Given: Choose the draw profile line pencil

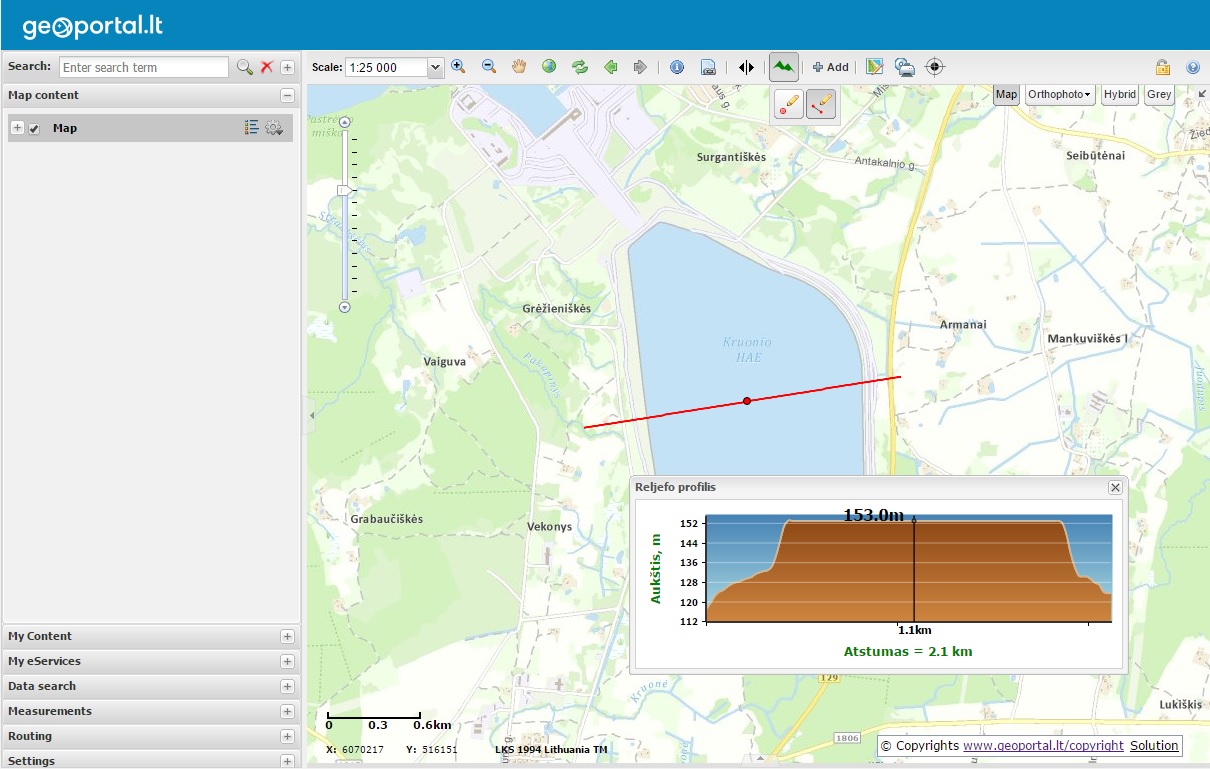Looking at the screenshot, I should pyautogui.click(x=821, y=103).
